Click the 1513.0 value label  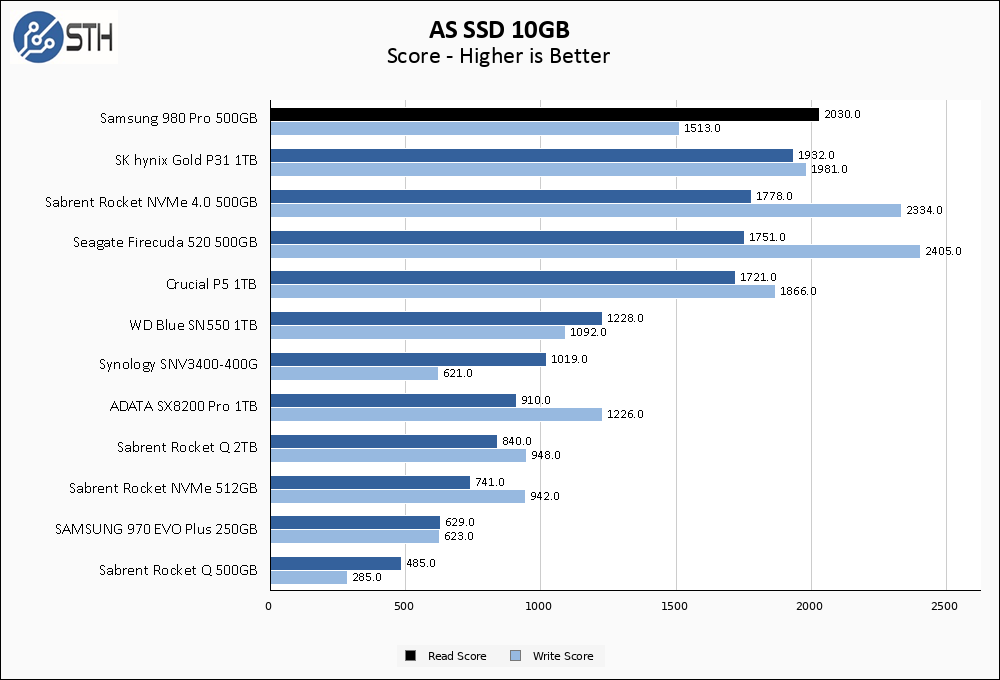(702, 128)
